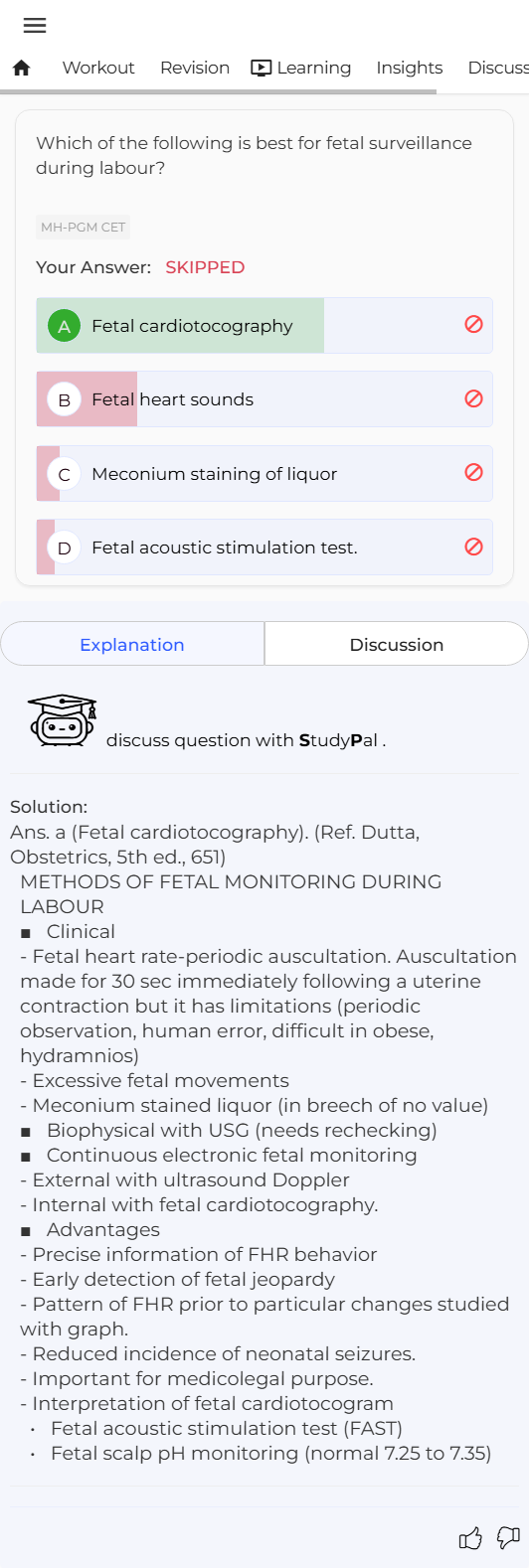
Task: Click the Learning video play icon
Action: pyautogui.click(x=262, y=68)
